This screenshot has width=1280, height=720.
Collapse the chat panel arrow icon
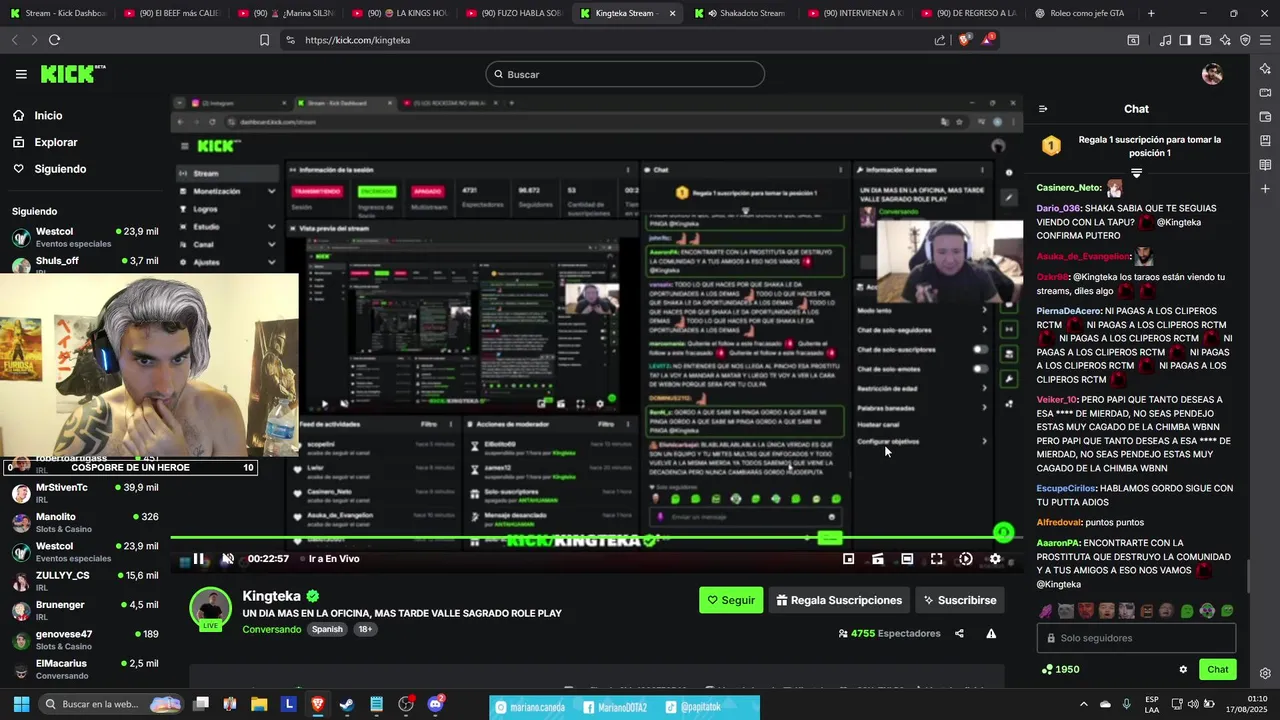click(1043, 109)
